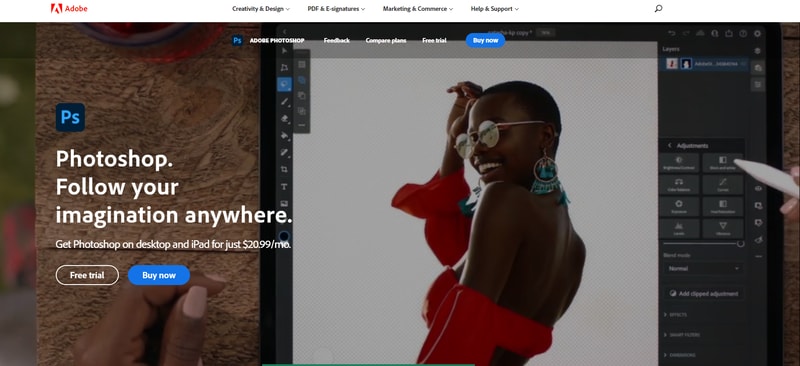Screen dimensions: 800x366
Task: Click the back arrow at iPad top-left
Action: coord(284,32)
